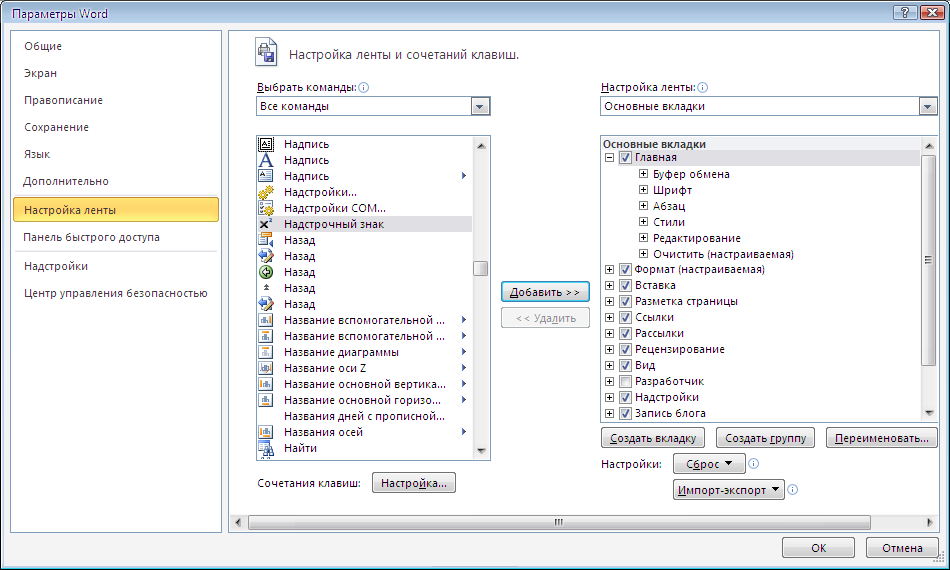This screenshot has width=950, height=570.
Task: Select the Надпись command with letter A icon
Action: coord(266,160)
